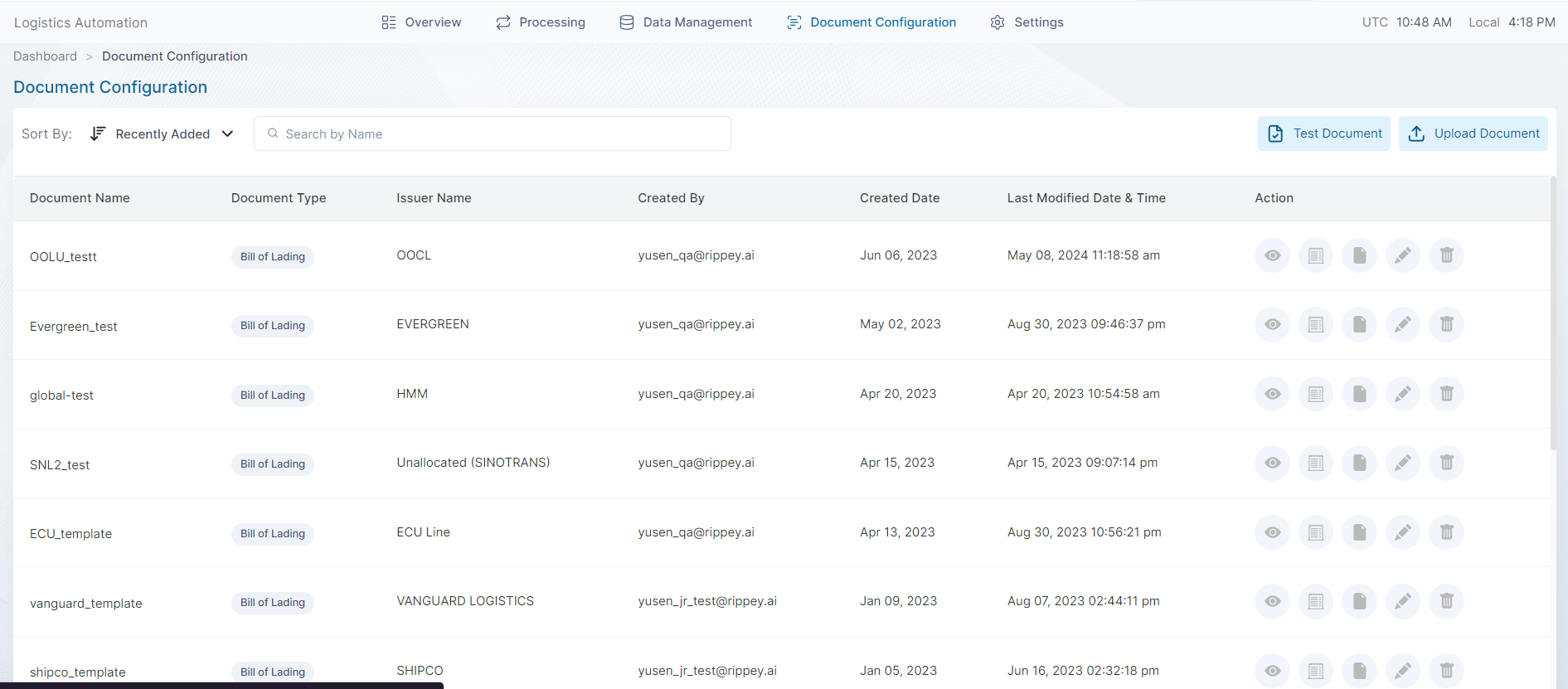This screenshot has height=689, width=1568.
Task: Open the Recently Added sort dropdown
Action: pos(163,134)
